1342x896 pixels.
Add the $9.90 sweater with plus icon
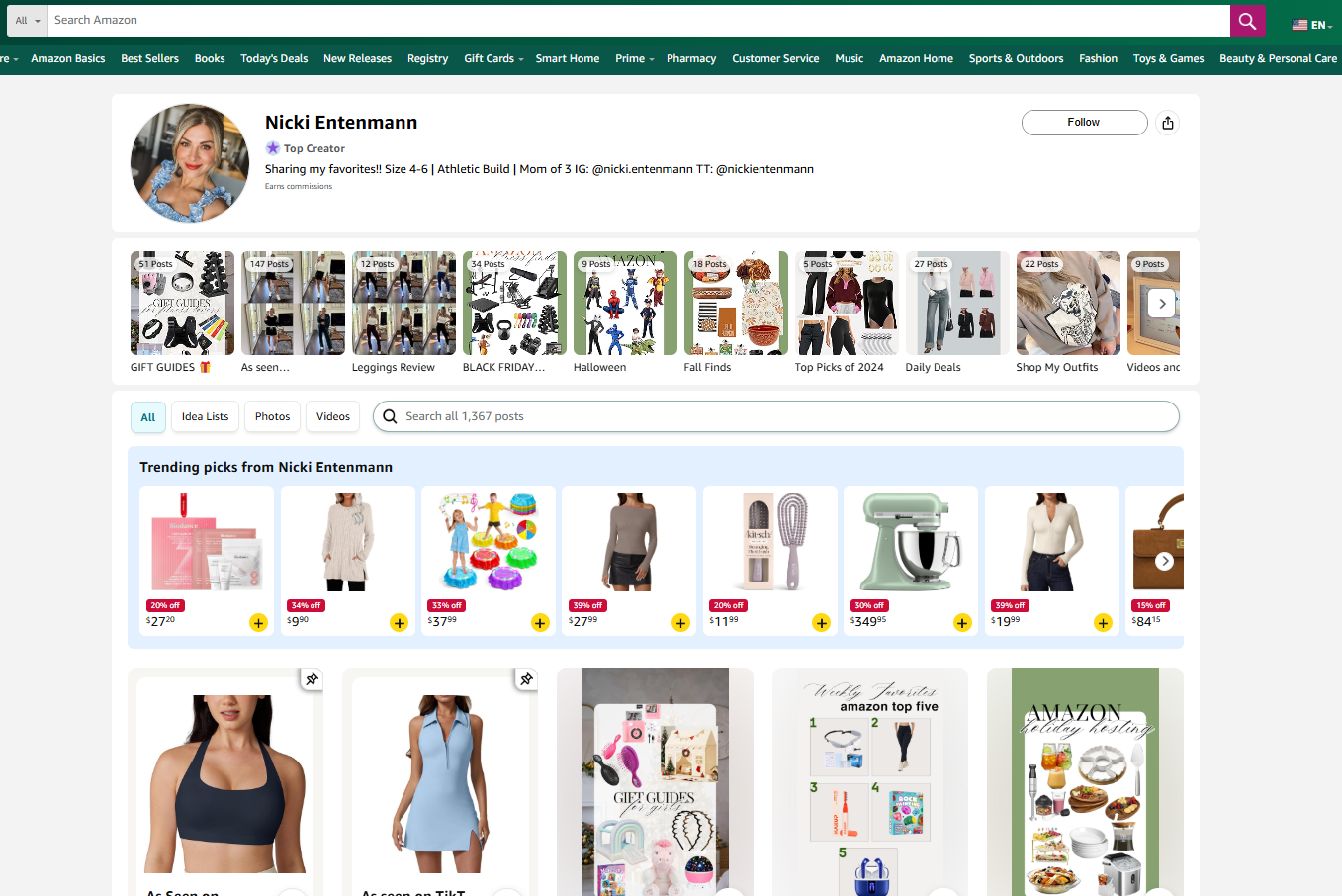click(400, 622)
